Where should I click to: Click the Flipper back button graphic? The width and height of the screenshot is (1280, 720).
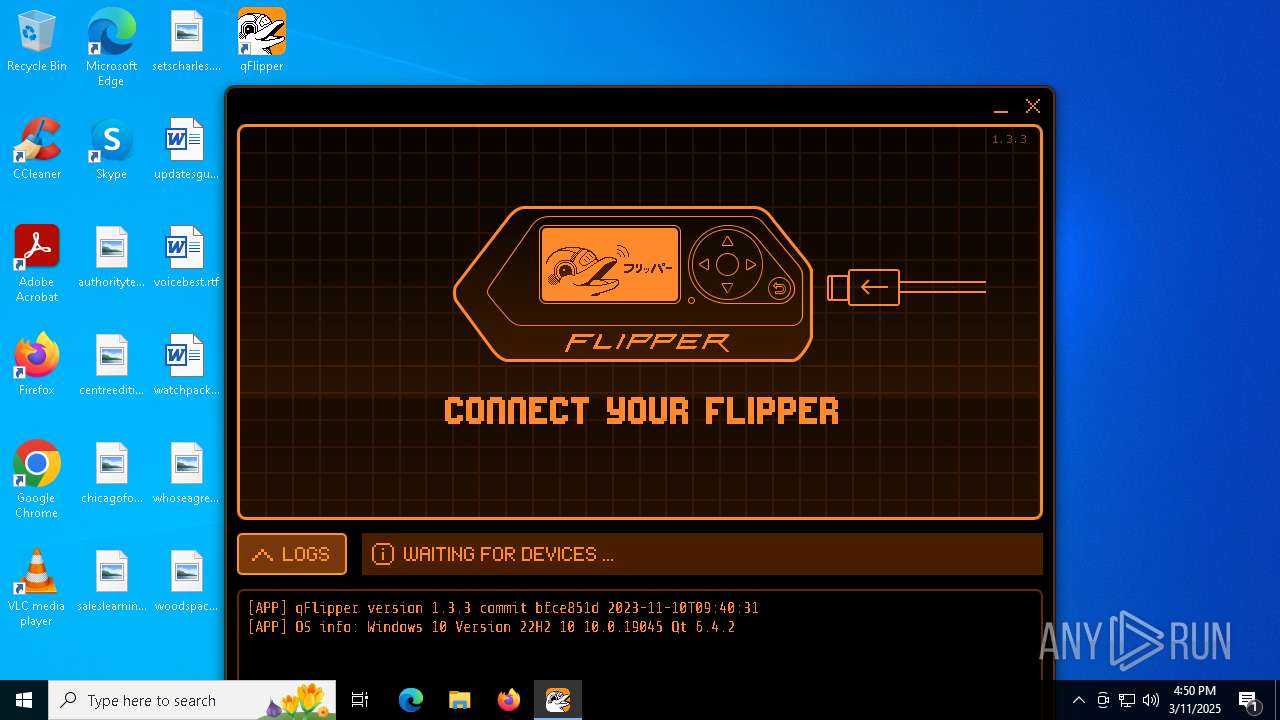click(779, 289)
